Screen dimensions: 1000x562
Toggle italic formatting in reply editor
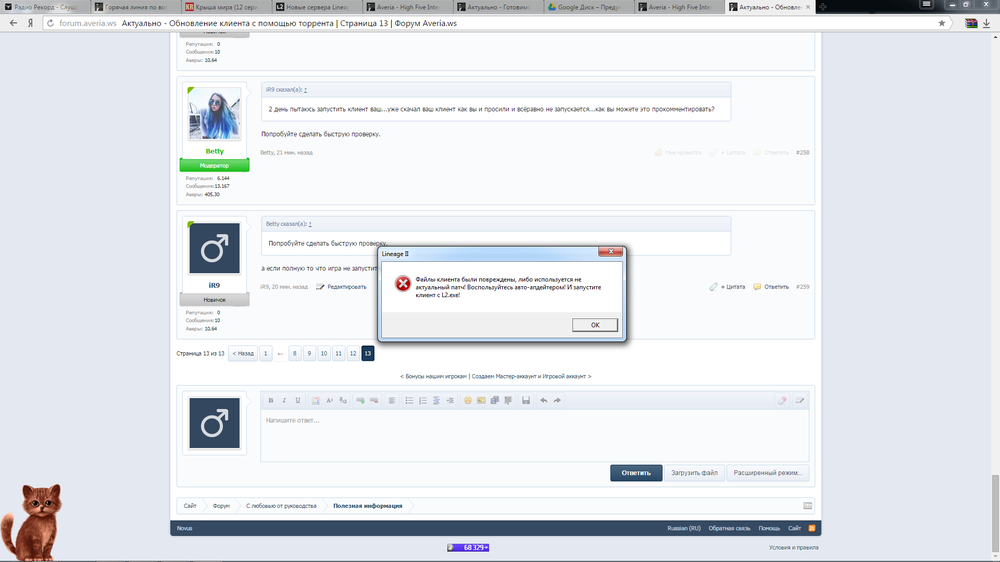(284, 400)
